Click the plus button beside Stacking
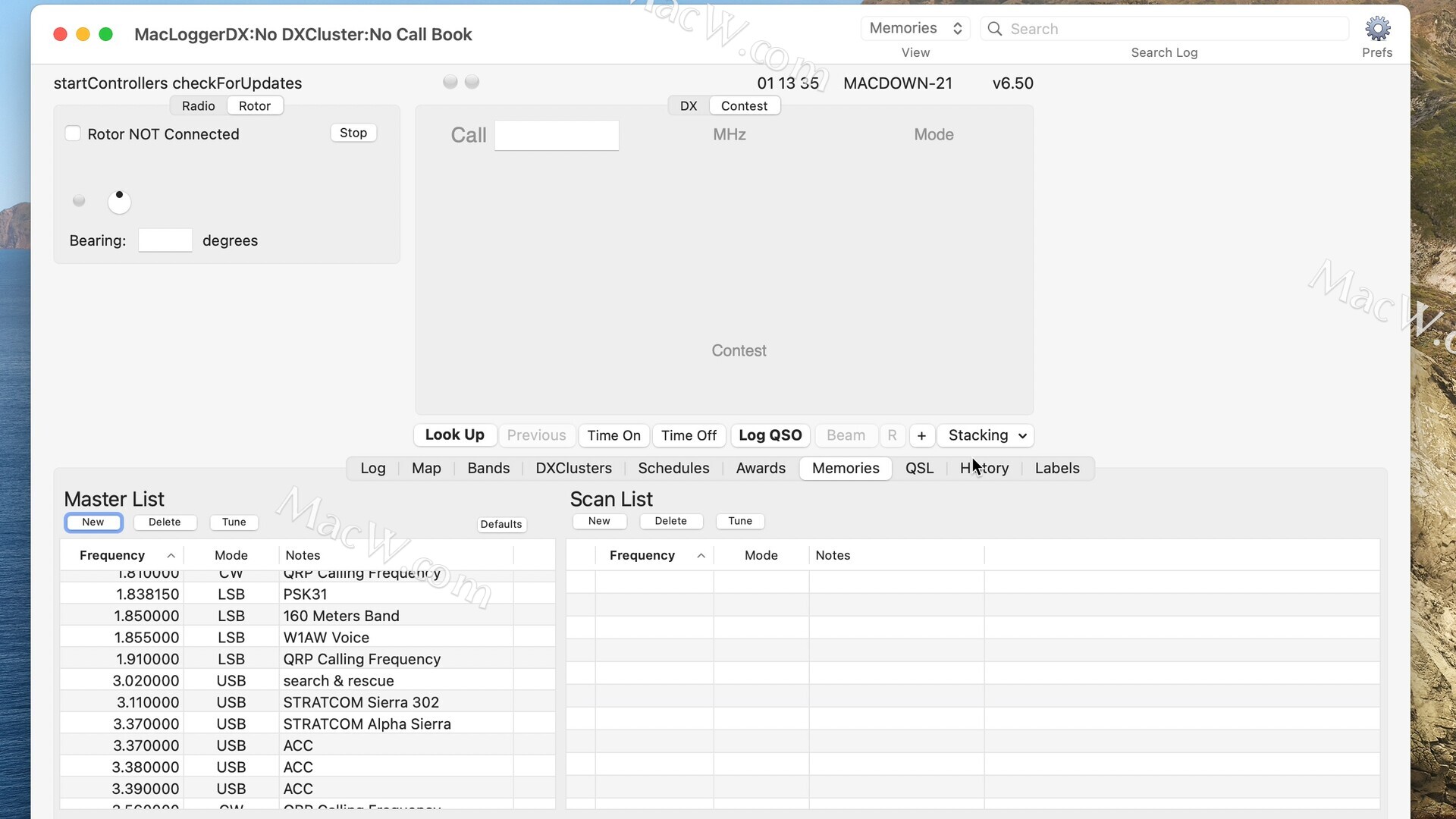1456x819 pixels. (x=921, y=435)
